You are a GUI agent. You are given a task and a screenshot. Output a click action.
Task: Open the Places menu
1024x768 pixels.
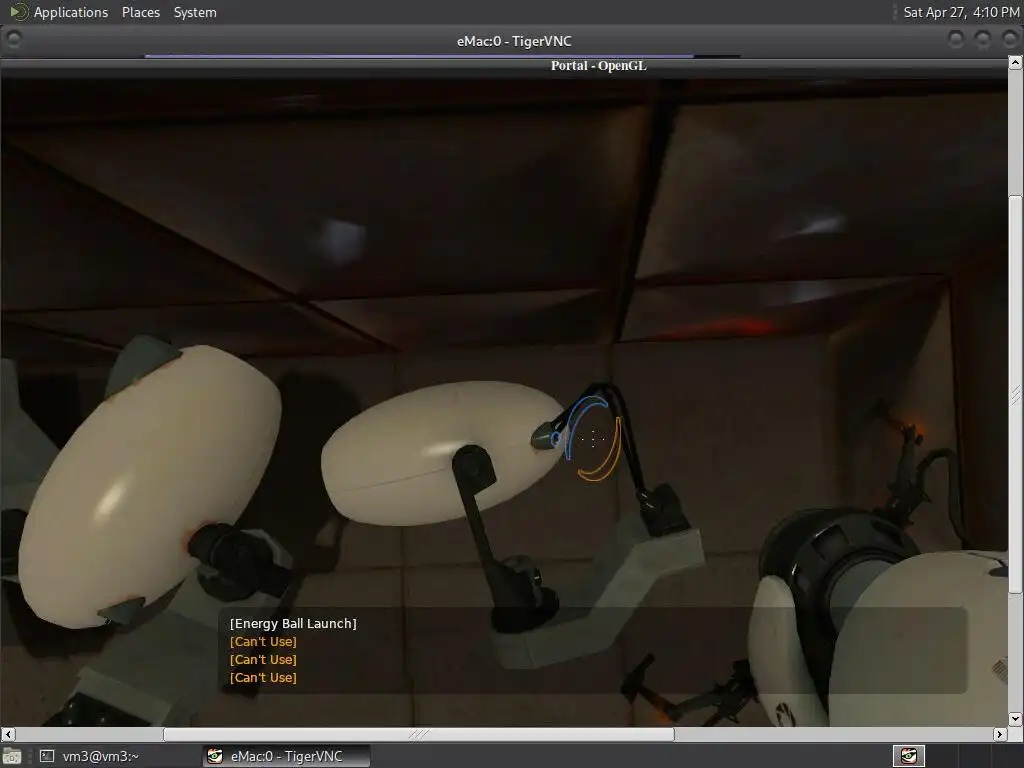[x=140, y=12]
